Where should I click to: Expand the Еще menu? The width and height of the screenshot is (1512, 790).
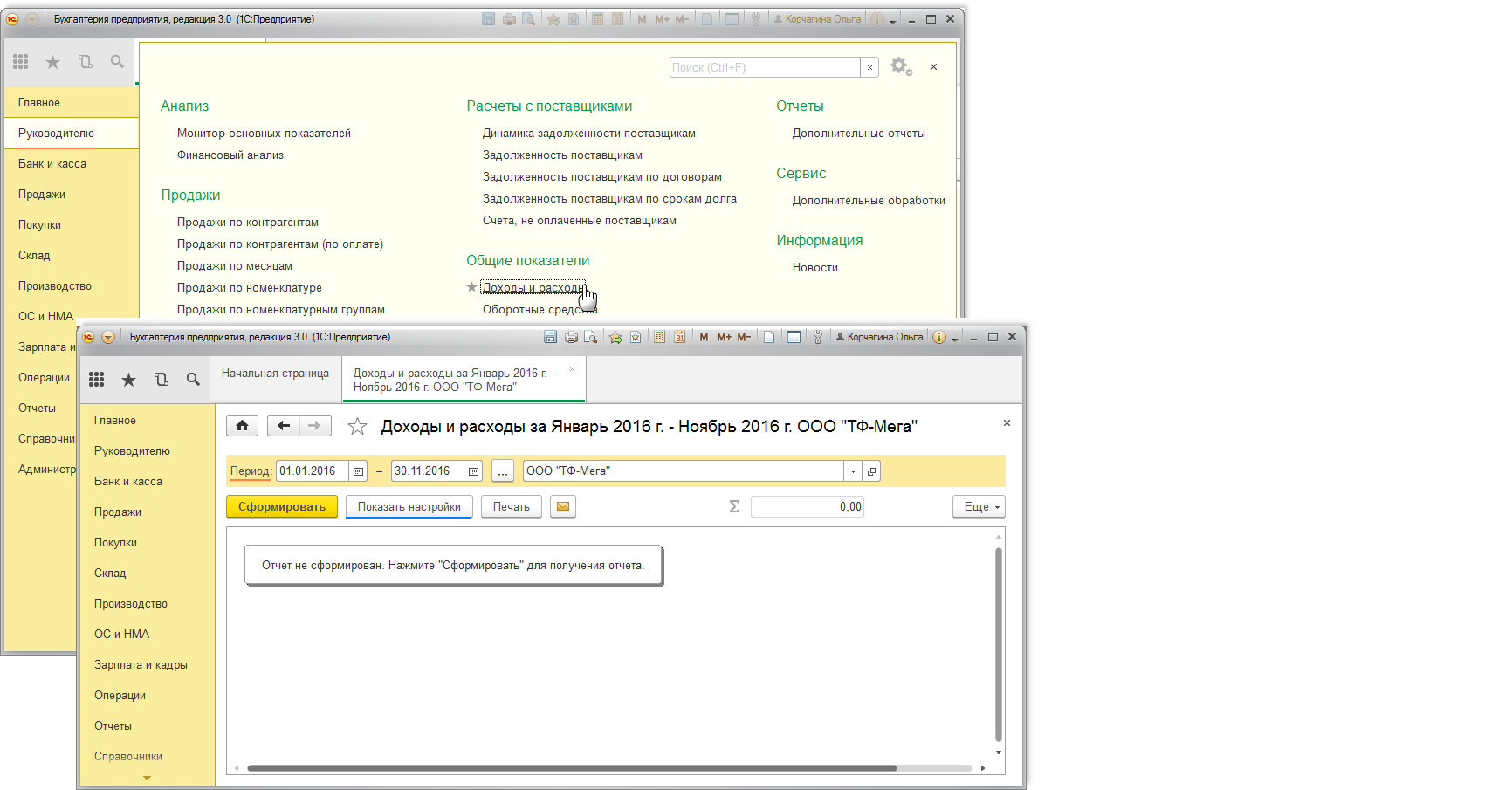tap(979, 506)
